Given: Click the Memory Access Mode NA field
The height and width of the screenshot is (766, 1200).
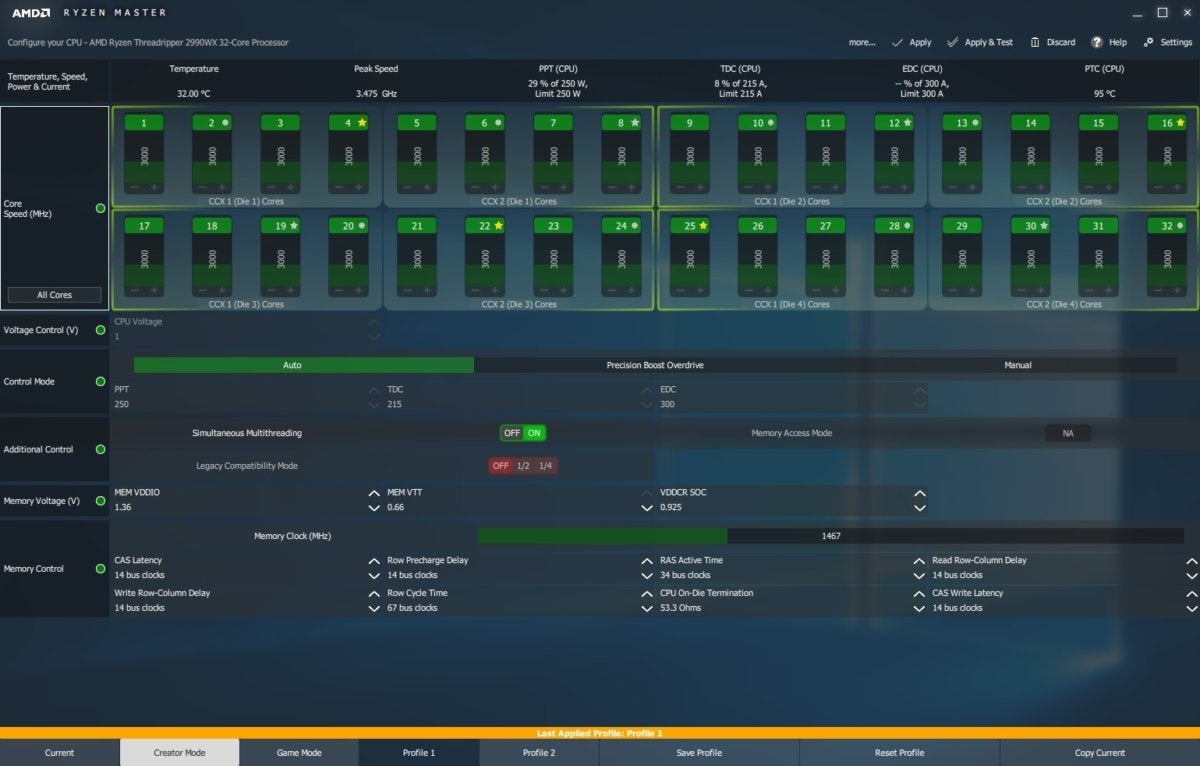Looking at the screenshot, I should [x=1068, y=433].
